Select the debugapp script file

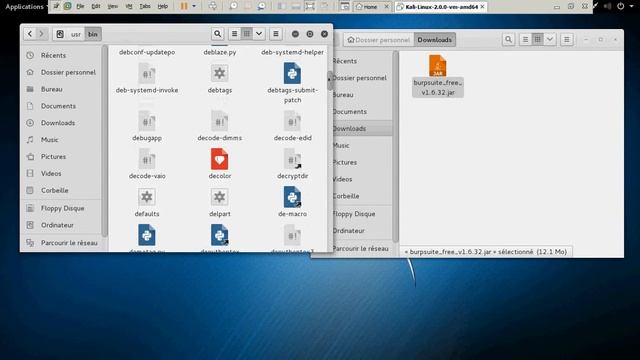pyautogui.click(x=147, y=121)
